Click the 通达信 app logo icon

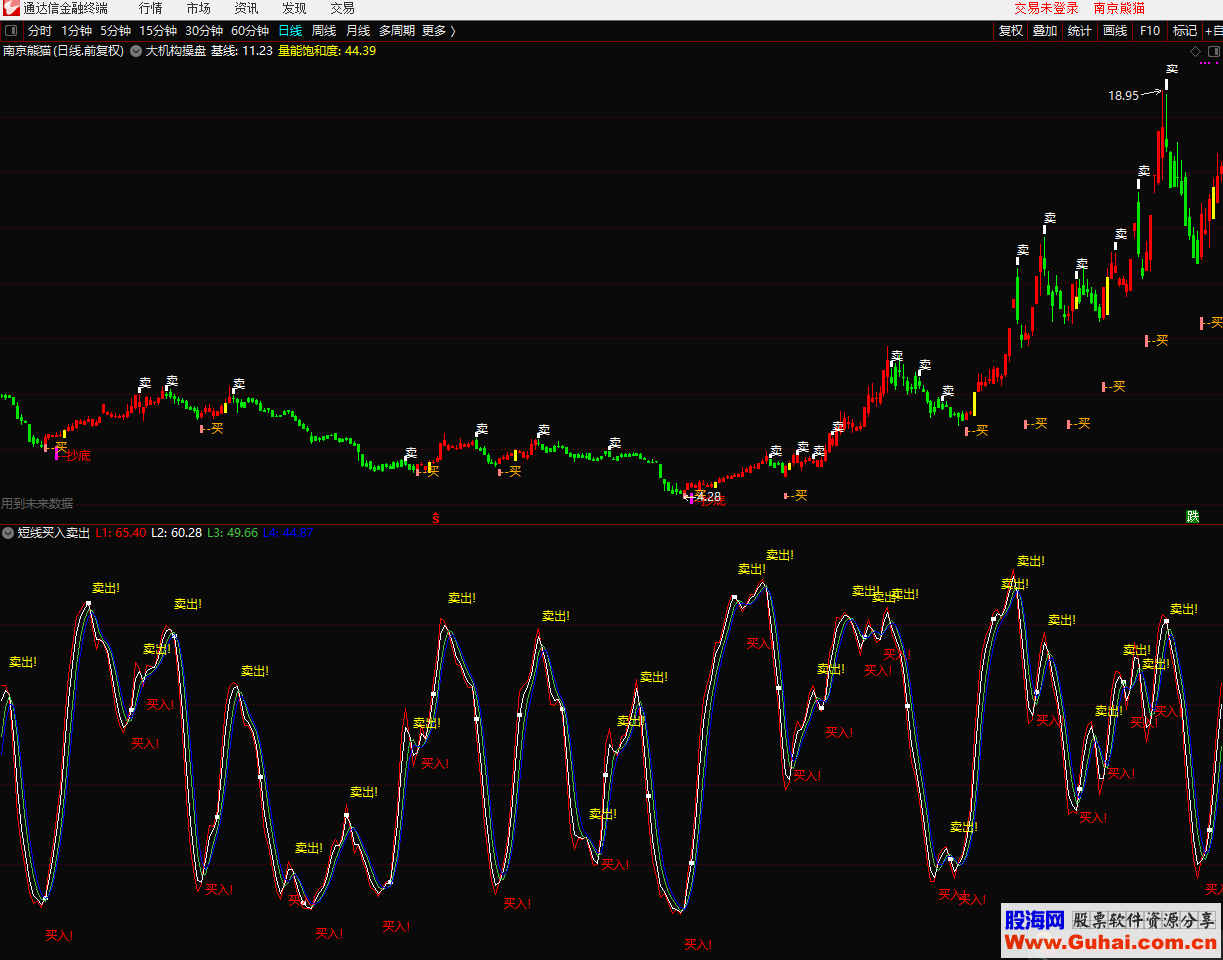click(11, 8)
